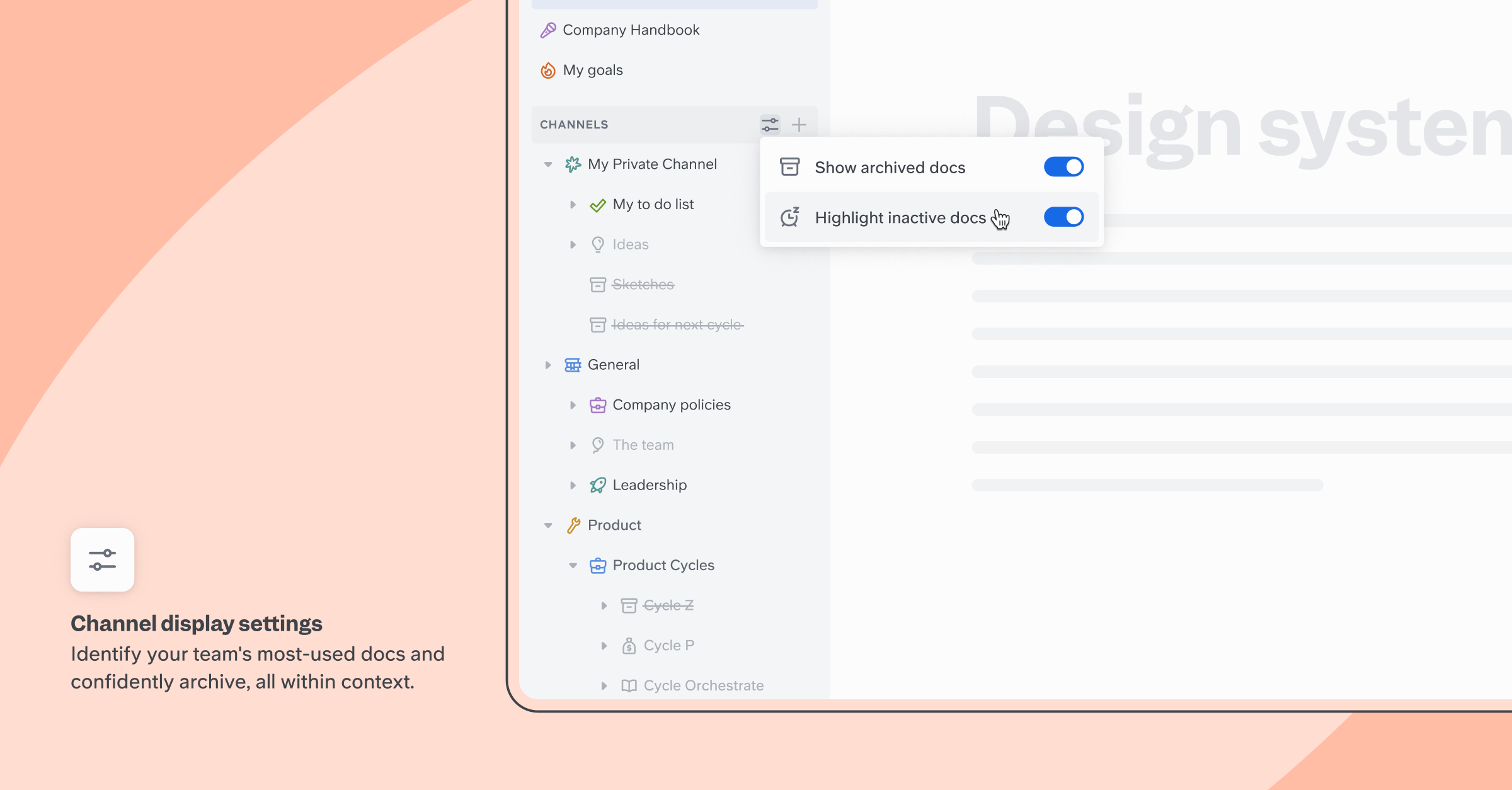Viewport: 1512px width, 790px height.
Task: Select Cycle Orchestrate from Product Cycles
Action: pyautogui.click(x=703, y=685)
